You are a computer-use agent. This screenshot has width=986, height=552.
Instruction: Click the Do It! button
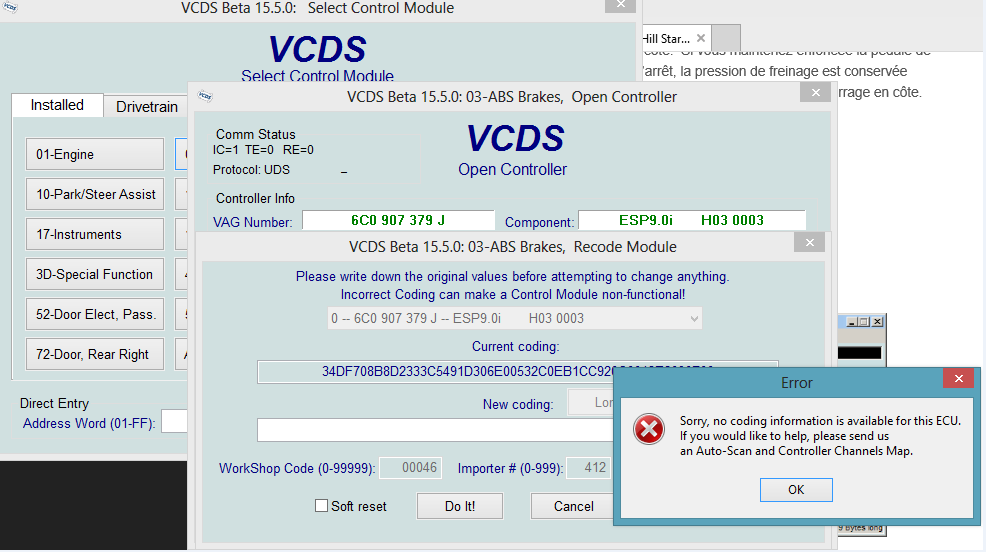click(460, 506)
